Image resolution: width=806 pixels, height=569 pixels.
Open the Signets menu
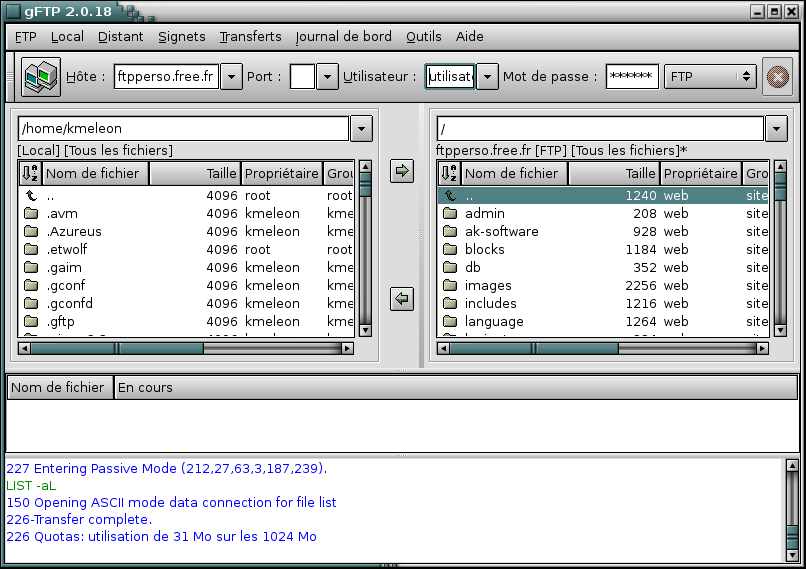[x=181, y=36]
